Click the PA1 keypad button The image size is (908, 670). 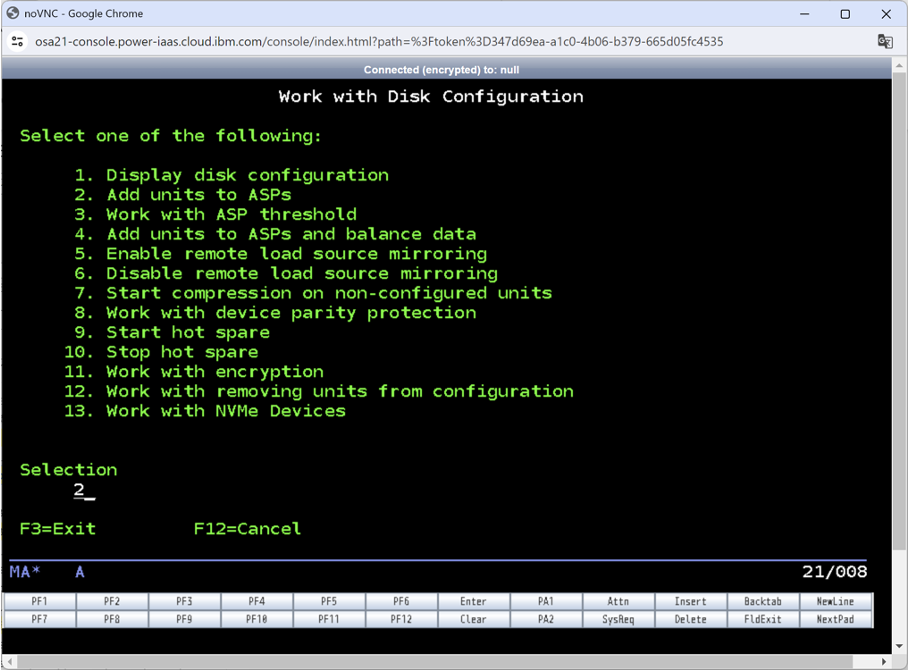546,601
